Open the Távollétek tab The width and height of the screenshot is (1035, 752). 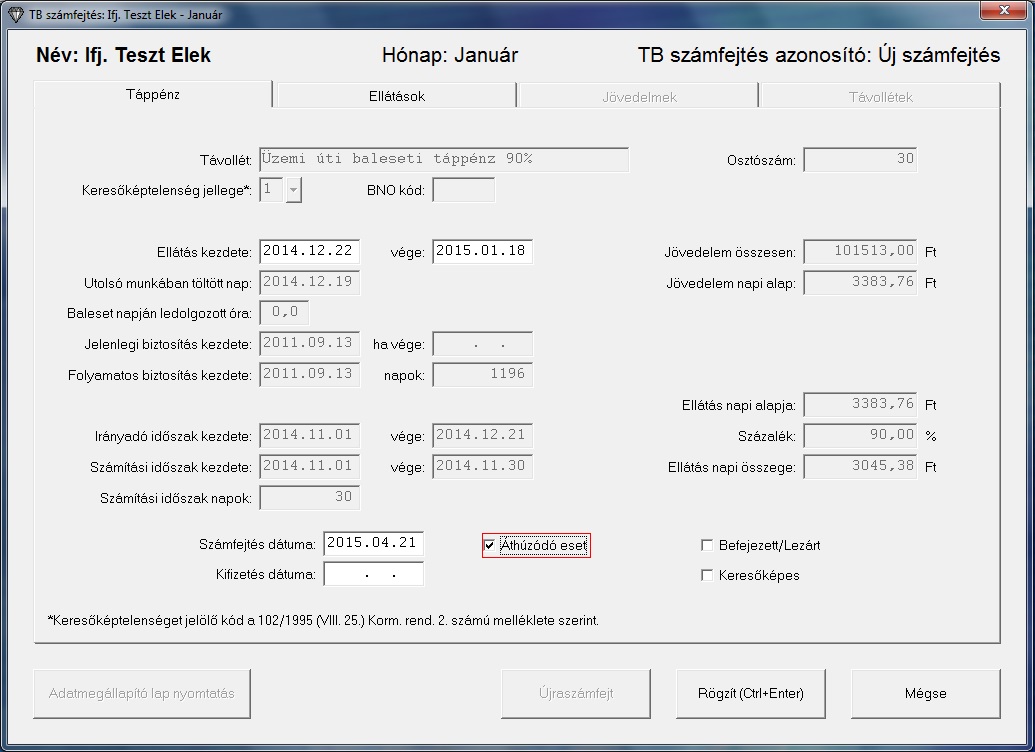click(880, 97)
